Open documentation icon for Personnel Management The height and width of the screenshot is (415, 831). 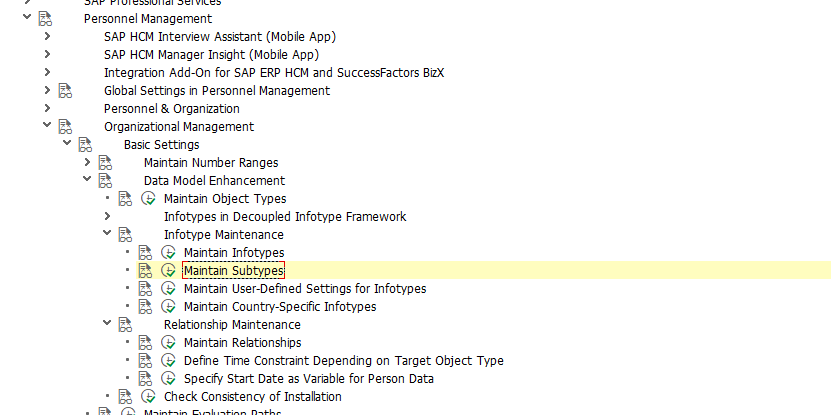[45, 19]
